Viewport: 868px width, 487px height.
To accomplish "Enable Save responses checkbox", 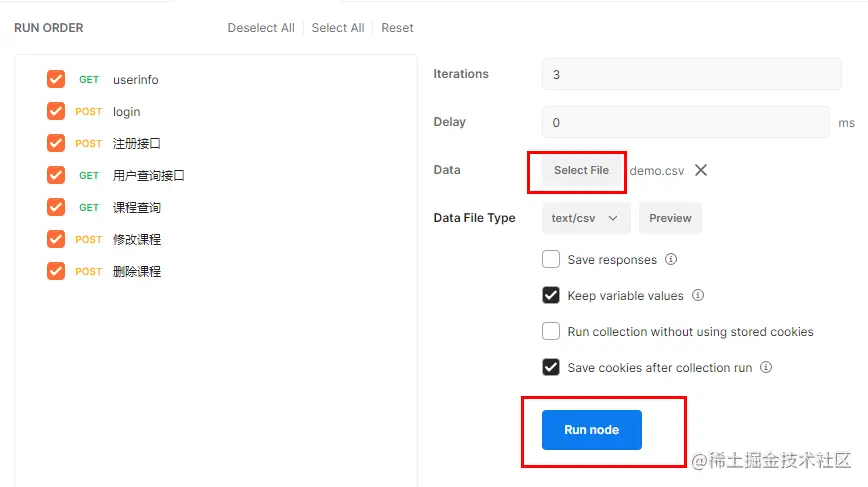I will click(x=551, y=260).
